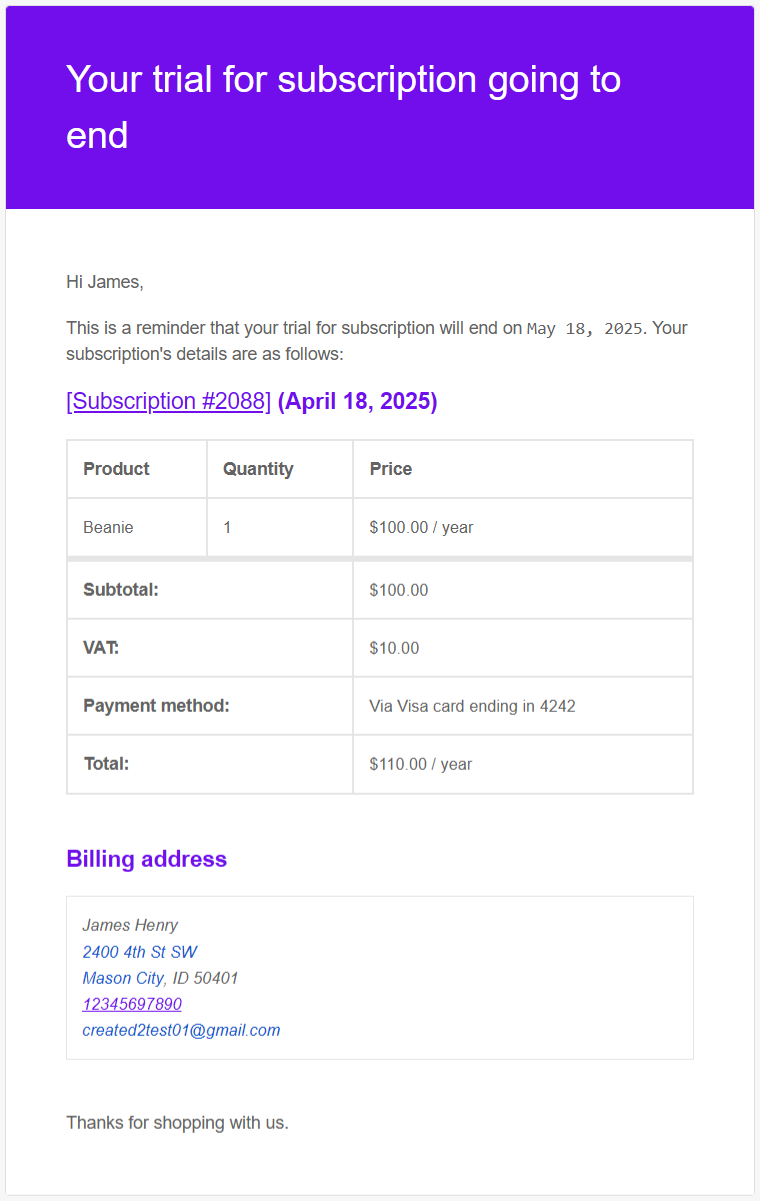Click the Thanks for shopping with us text
This screenshot has width=760, height=1201.
click(177, 1123)
